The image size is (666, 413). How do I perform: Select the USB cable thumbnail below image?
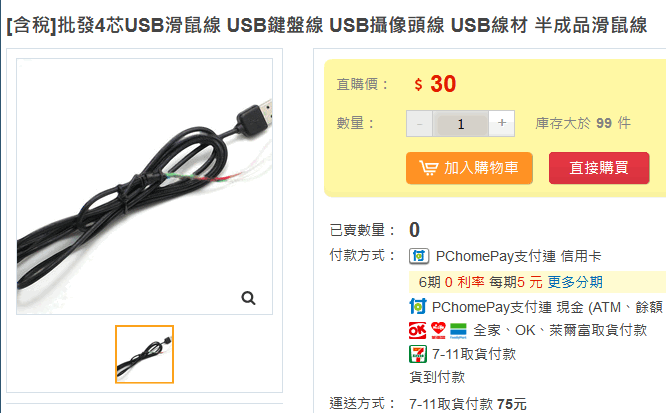(144, 354)
